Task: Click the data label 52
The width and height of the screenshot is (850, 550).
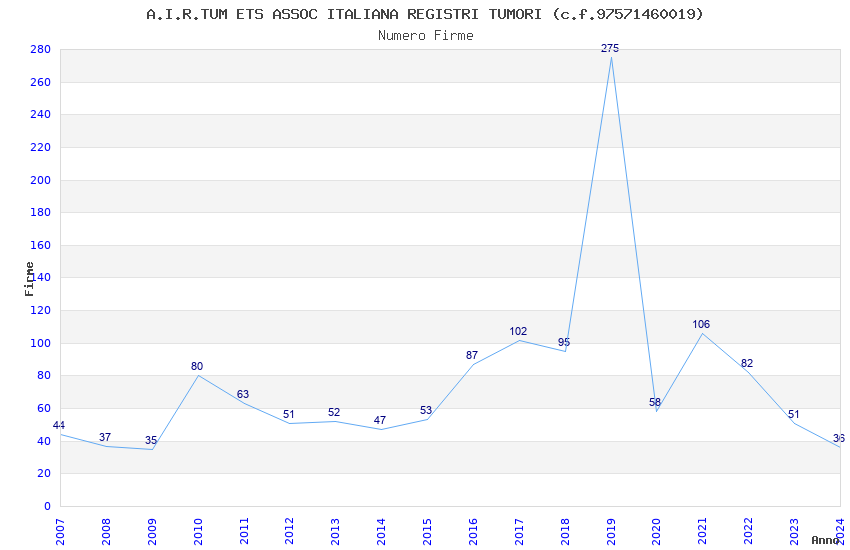Action: [334, 412]
